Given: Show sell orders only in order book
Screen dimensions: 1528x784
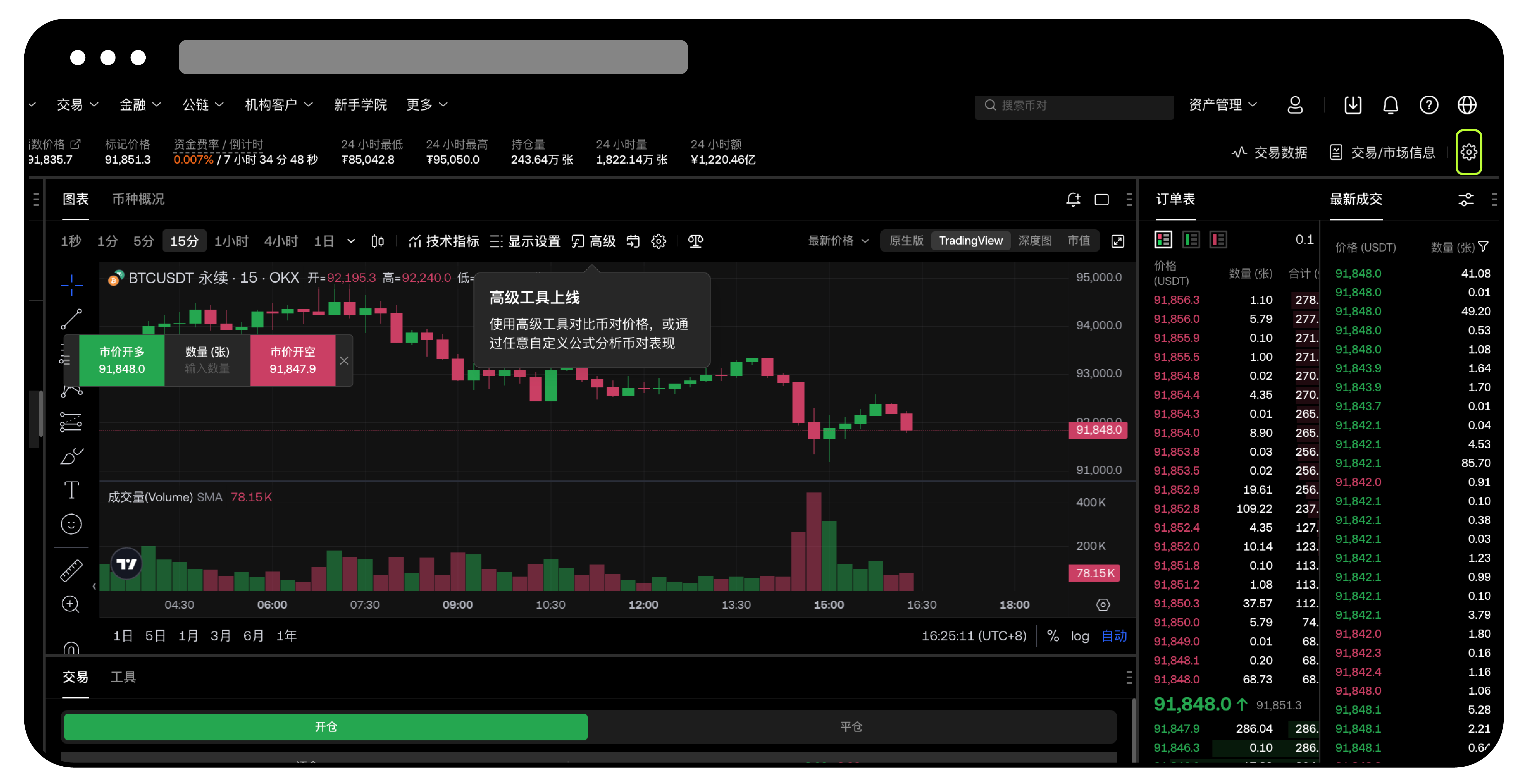Looking at the screenshot, I should pos(1218,239).
